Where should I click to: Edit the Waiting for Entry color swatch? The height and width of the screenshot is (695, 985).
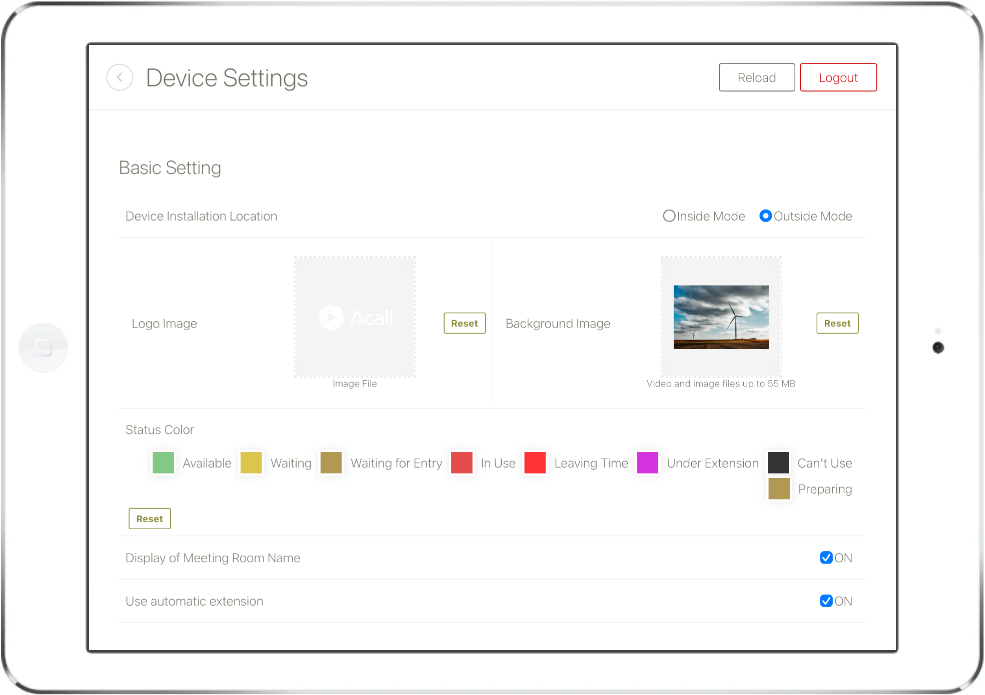[331, 462]
